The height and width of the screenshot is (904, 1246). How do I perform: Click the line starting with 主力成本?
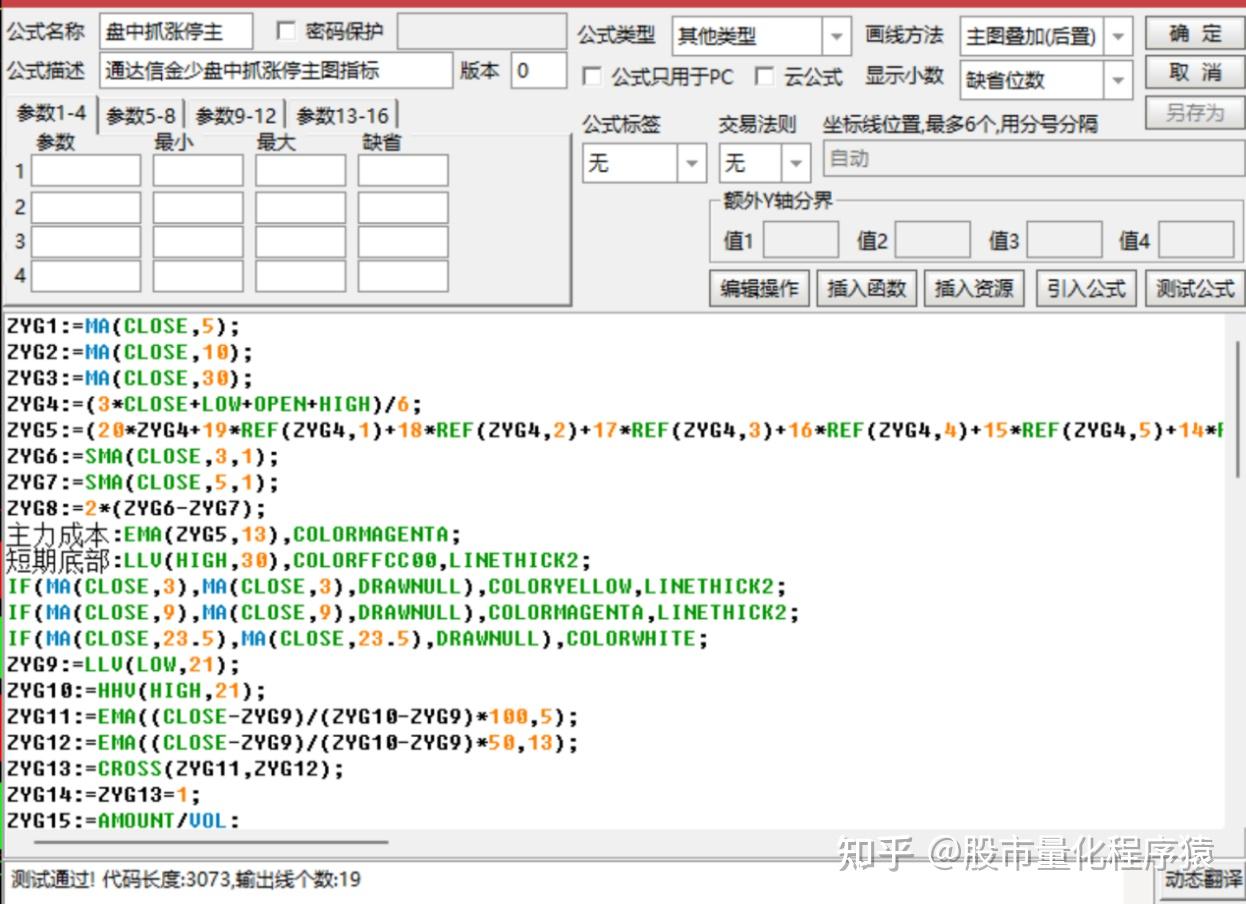click(x=234, y=534)
